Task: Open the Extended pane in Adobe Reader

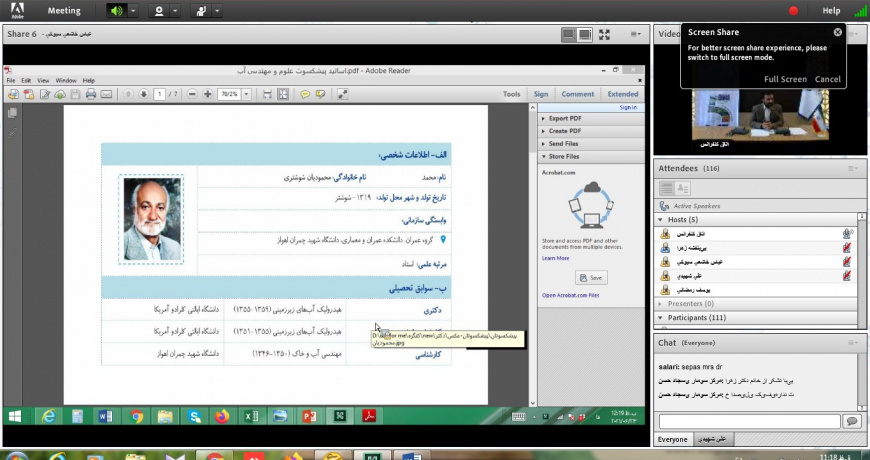Action: coord(623,94)
